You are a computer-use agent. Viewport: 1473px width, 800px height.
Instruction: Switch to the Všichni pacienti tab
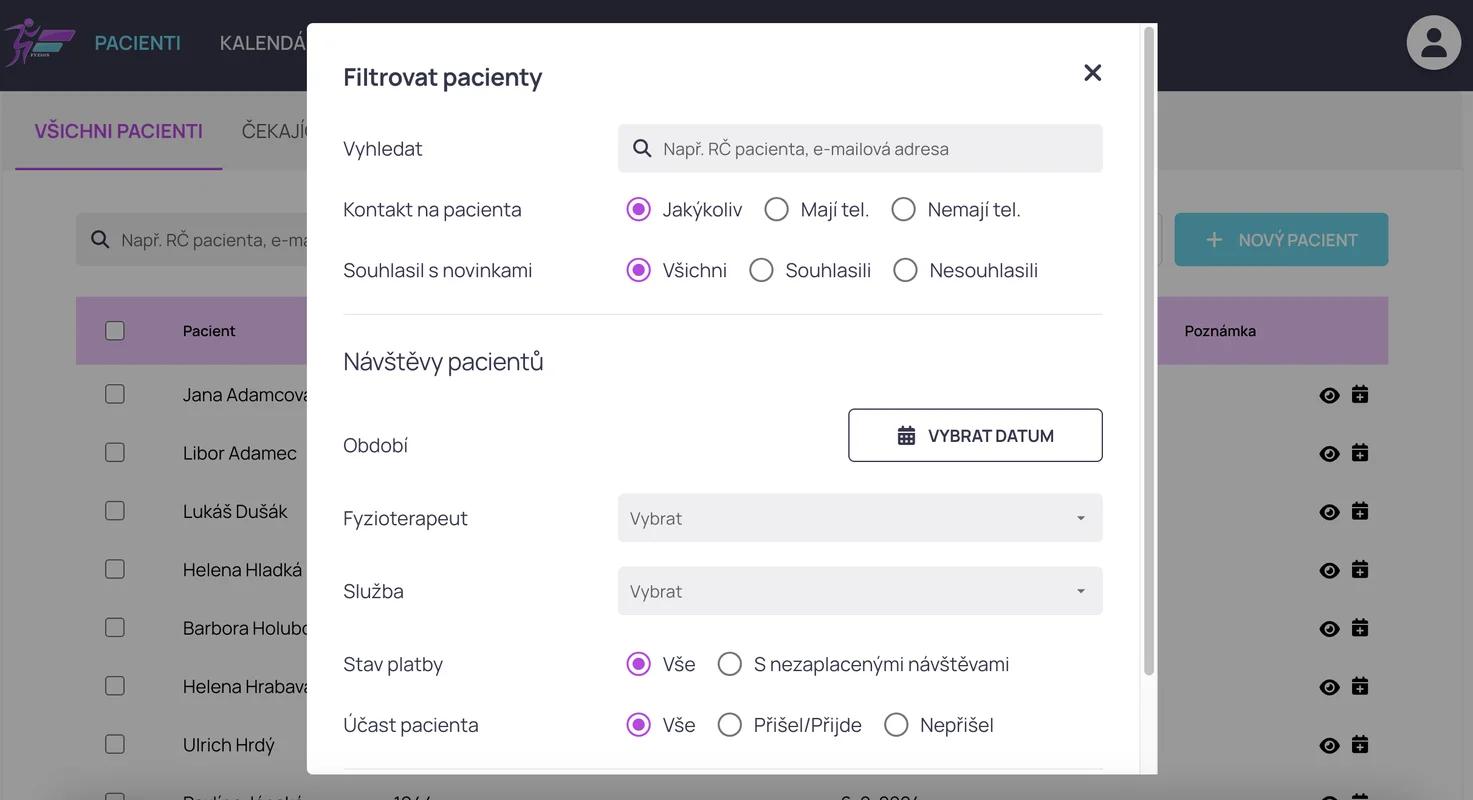click(118, 131)
